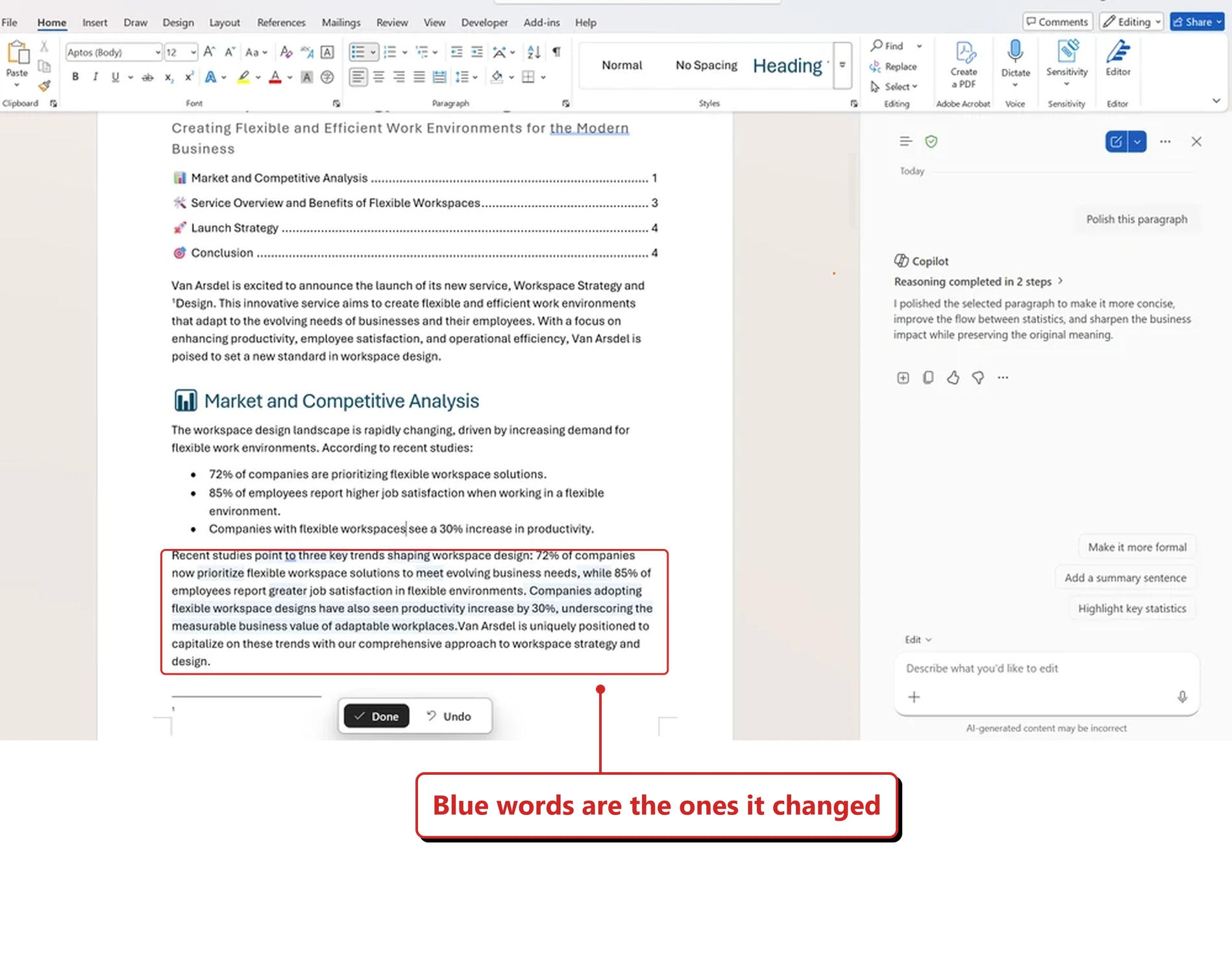This screenshot has height=961, width=1232.
Task: Click 'Highlight key statistics' suggestion
Action: tap(1132, 609)
